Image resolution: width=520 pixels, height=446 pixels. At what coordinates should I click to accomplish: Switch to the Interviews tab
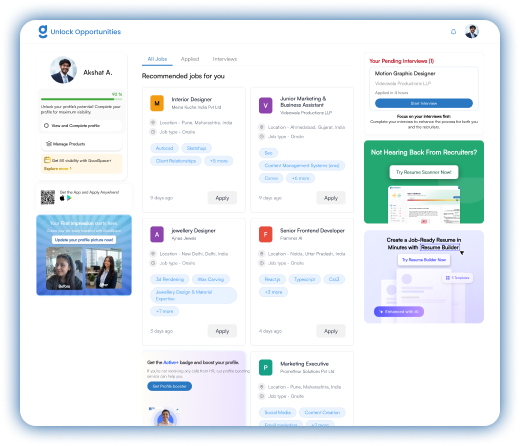(x=225, y=59)
